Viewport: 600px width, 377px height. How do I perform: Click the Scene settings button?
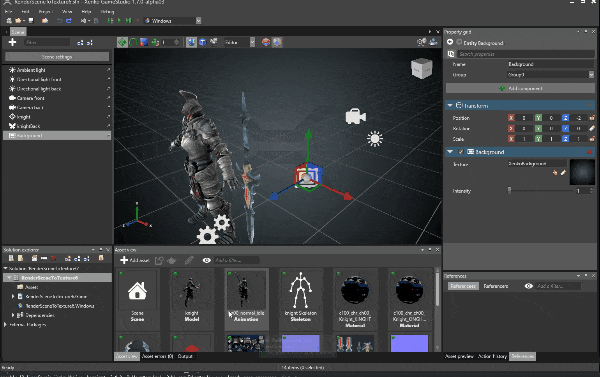point(57,57)
